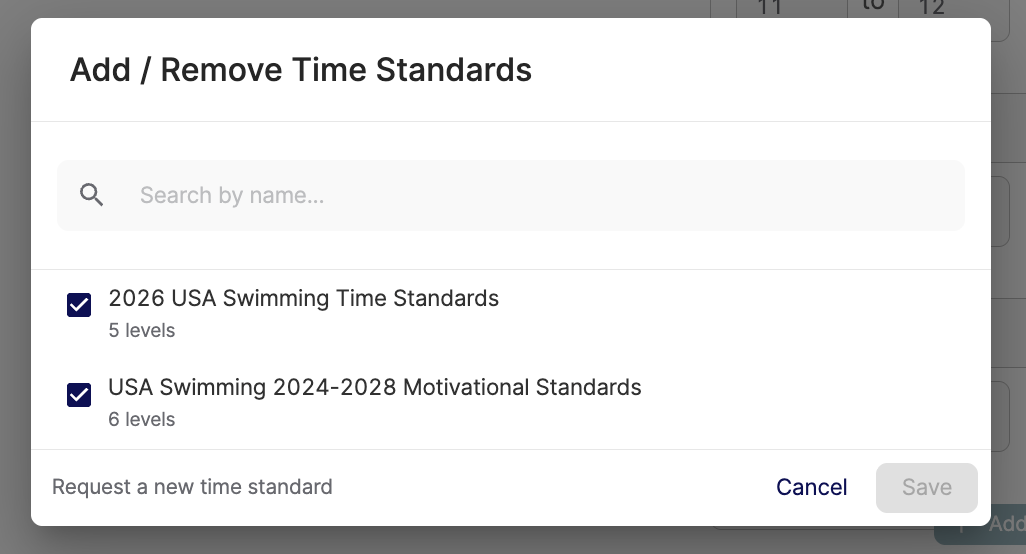This screenshot has height=554, width=1026.
Task: Open the Request a new time standard link
Action: click(192, 487)
